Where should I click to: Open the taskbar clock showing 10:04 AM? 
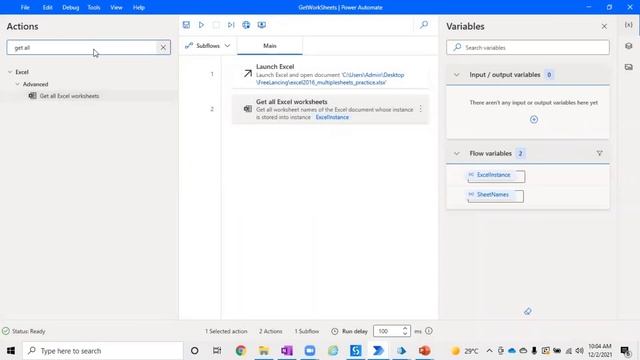click(x=600, y=351)
